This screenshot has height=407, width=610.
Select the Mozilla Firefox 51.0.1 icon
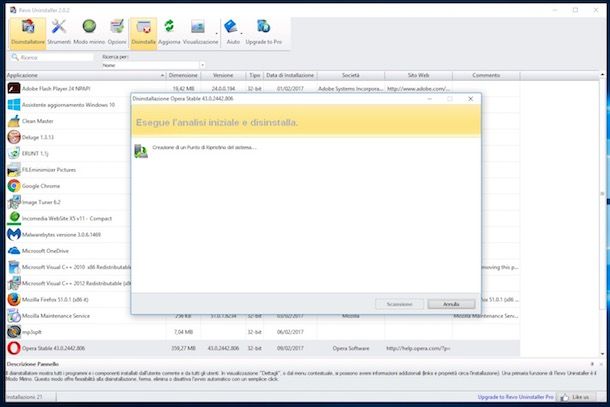pyautogui.click(x=14, y=299)
